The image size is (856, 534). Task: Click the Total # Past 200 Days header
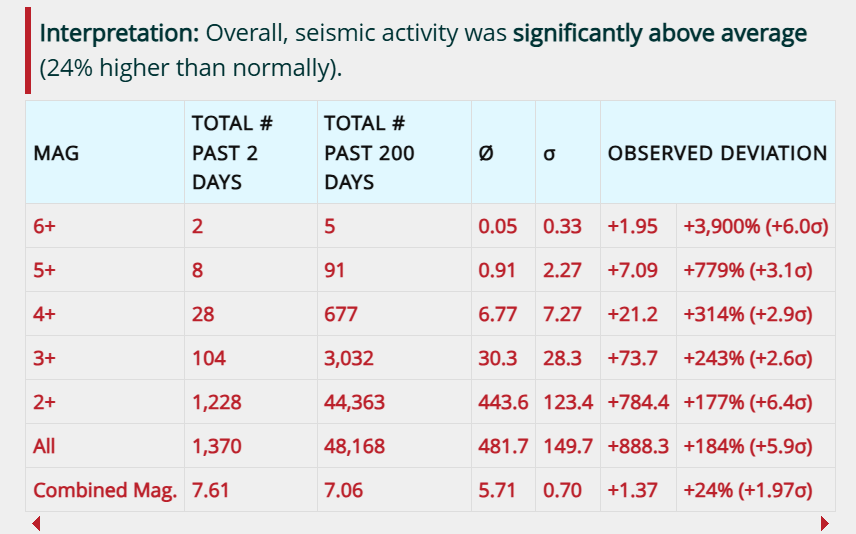370,153
